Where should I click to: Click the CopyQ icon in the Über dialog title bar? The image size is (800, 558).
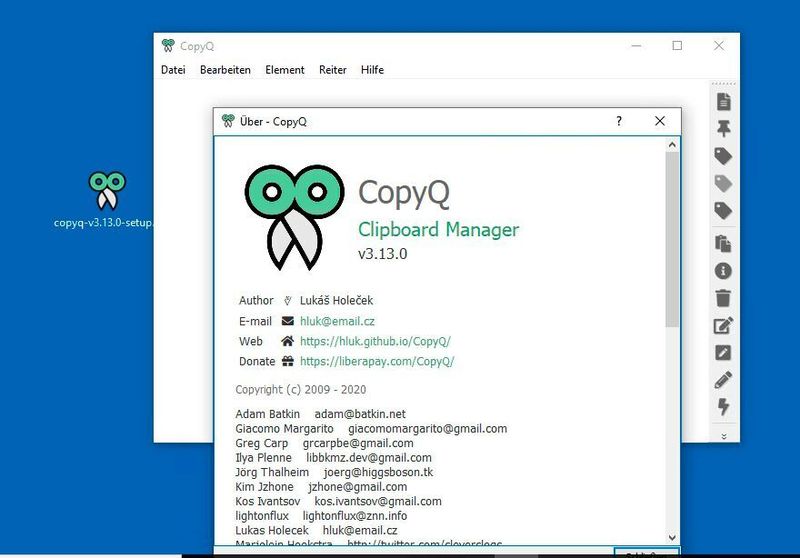pyautogui.click(x=228, y=121)
